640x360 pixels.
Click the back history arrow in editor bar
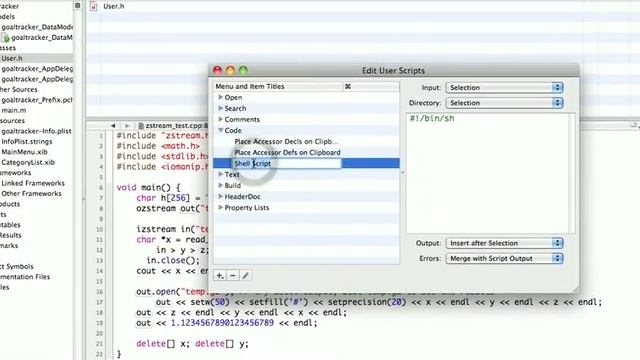pos(113,125)
